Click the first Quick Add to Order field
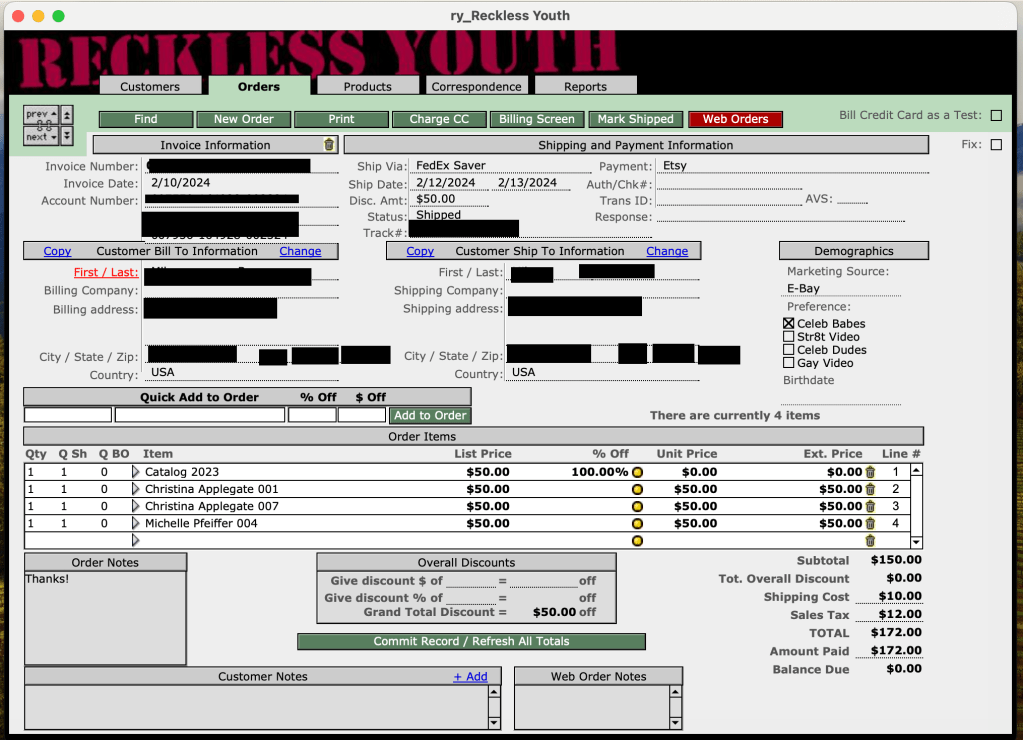The height and width of the screenshot is (740, 1023). click(68, 415)
